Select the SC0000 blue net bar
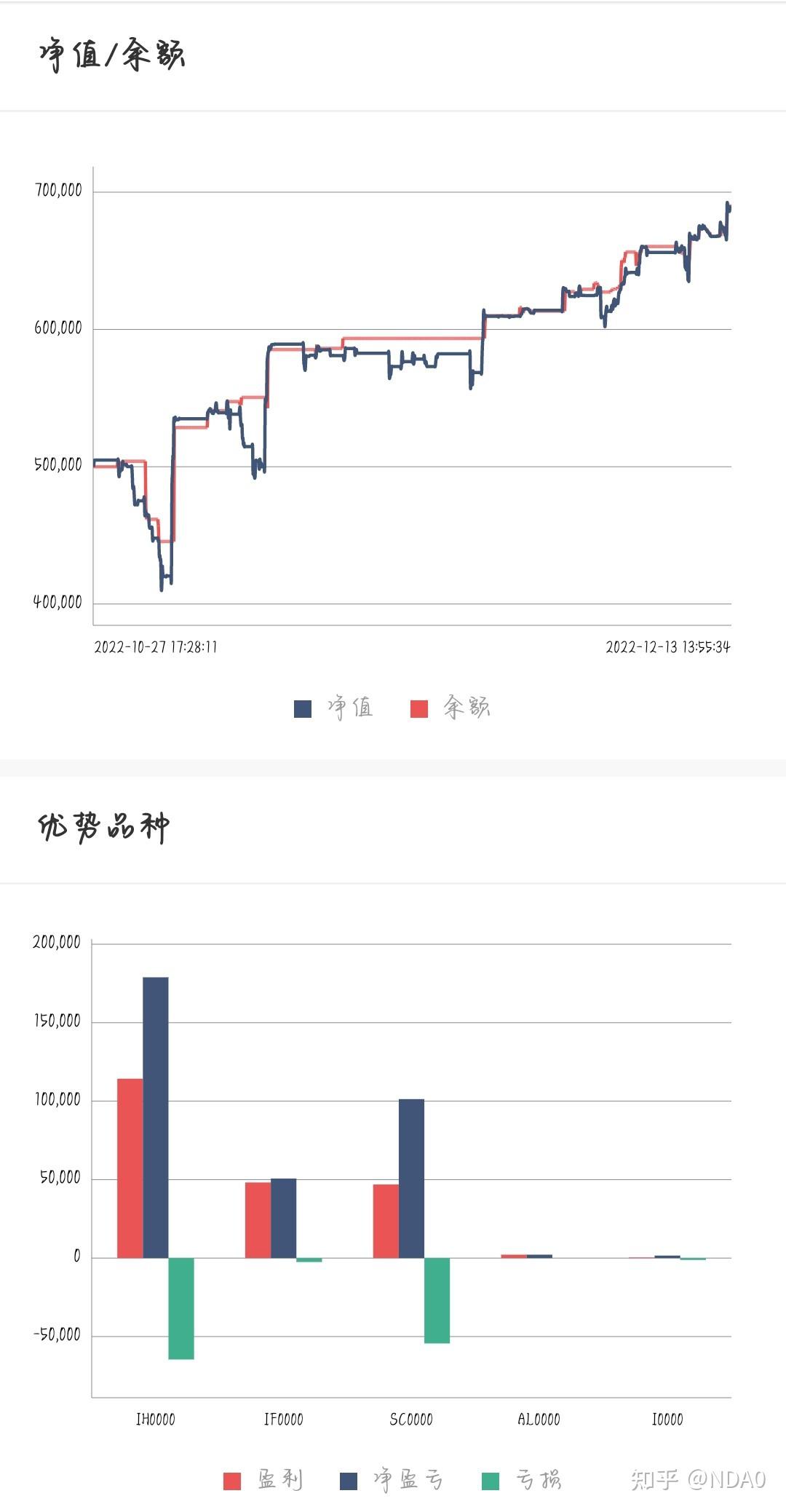 tap(411, 1179)
